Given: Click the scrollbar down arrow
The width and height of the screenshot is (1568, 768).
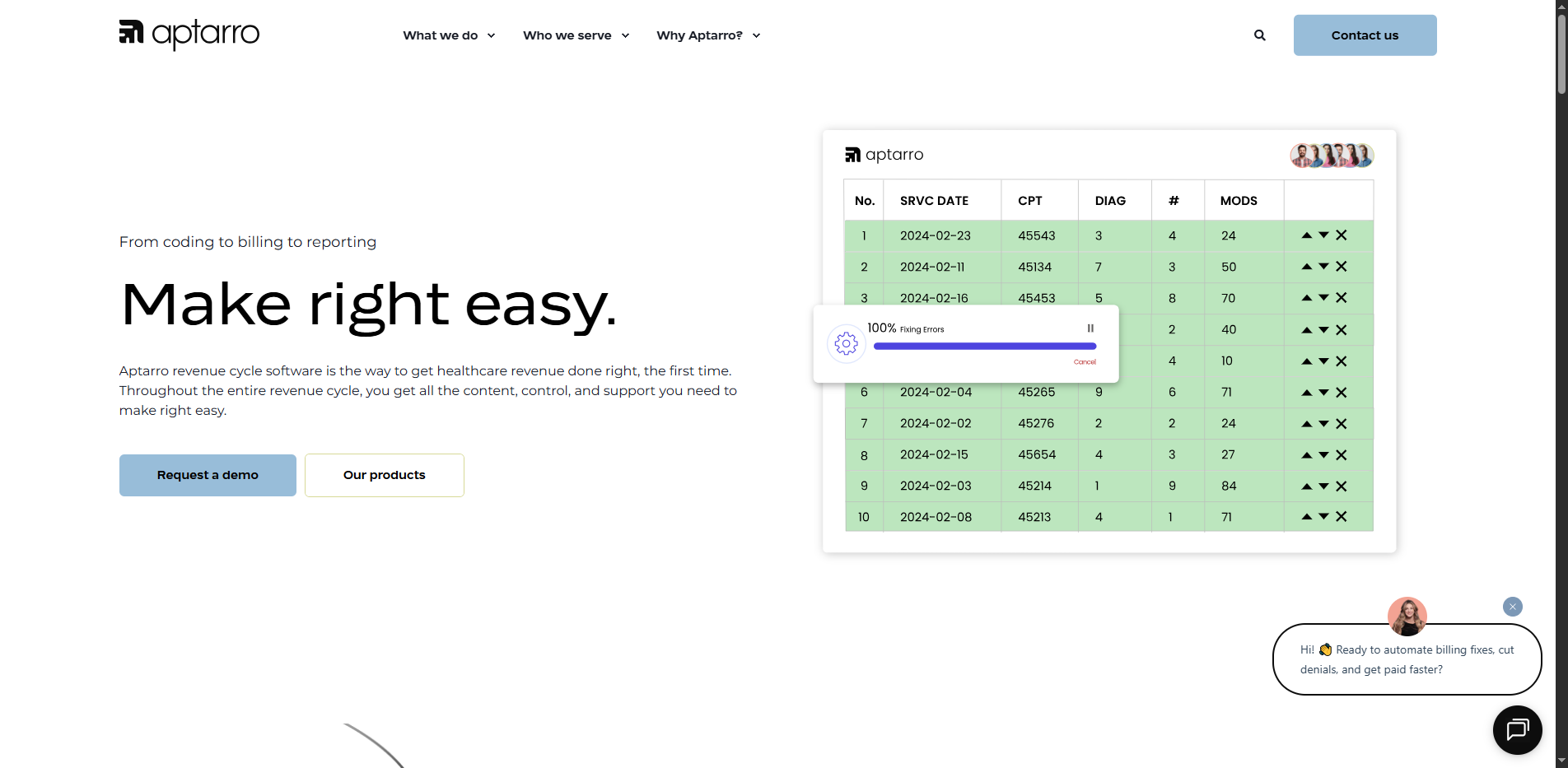Looking at the screenshot, I should (x=1561, y=761).
